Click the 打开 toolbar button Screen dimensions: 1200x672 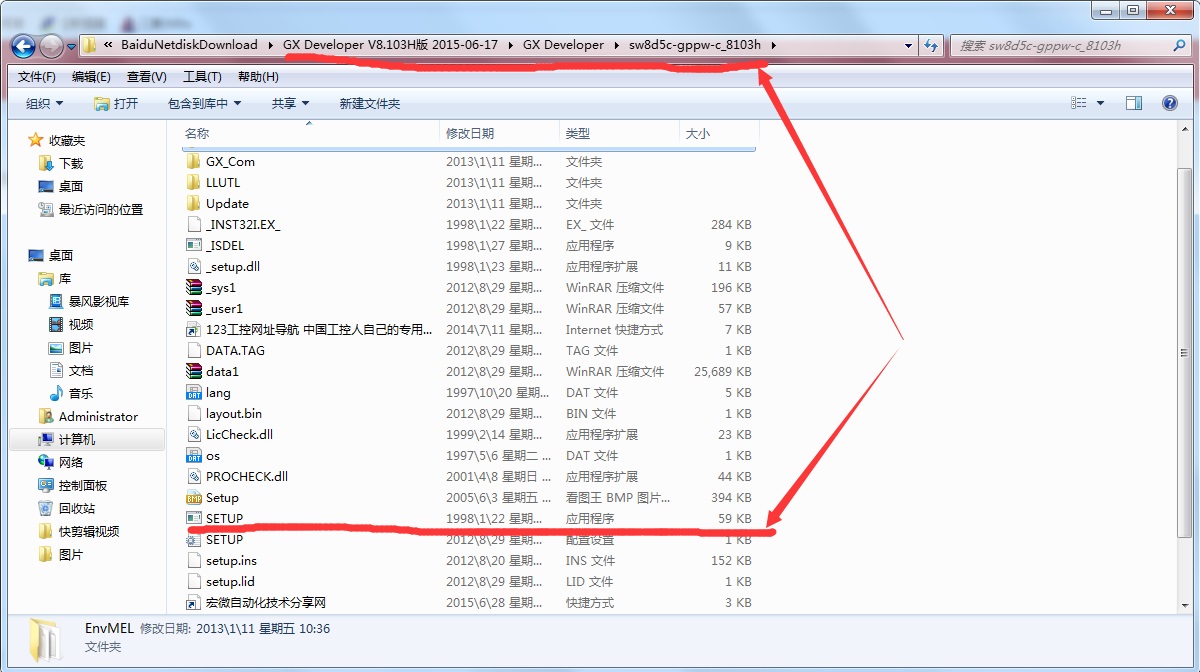pos(117,103)
